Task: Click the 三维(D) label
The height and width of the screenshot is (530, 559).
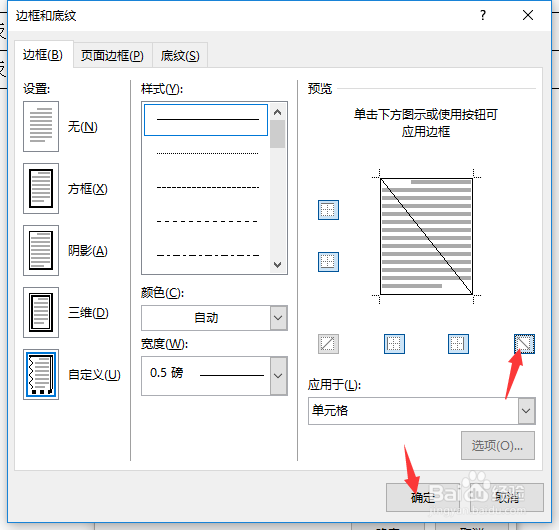Action: click(88, 313)
